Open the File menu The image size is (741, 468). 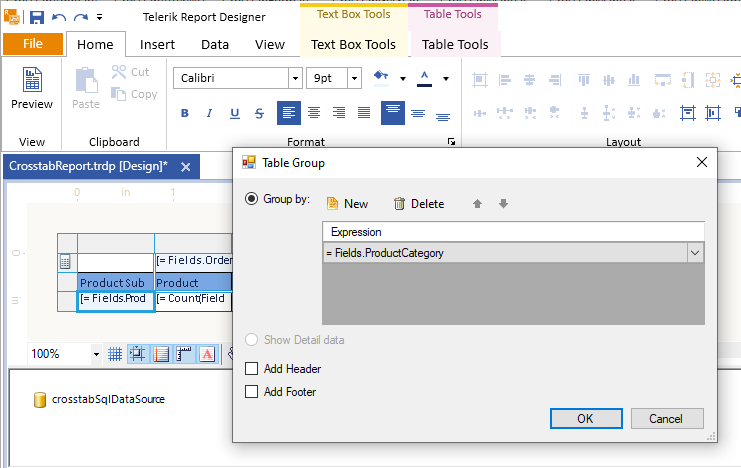click(x=33, y=44)
